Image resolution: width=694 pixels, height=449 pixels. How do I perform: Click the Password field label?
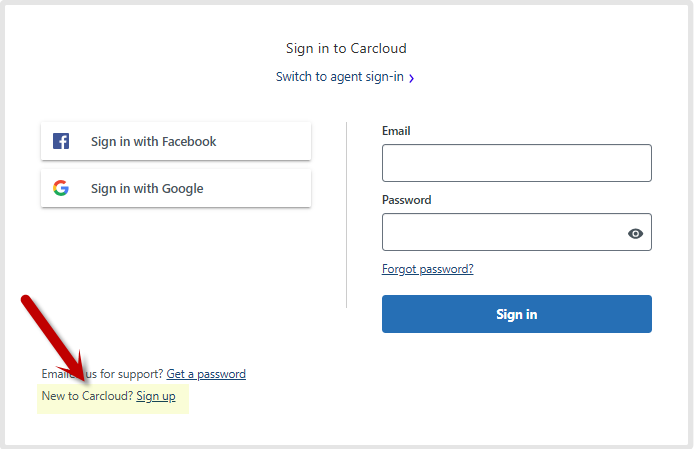[406, 200]
